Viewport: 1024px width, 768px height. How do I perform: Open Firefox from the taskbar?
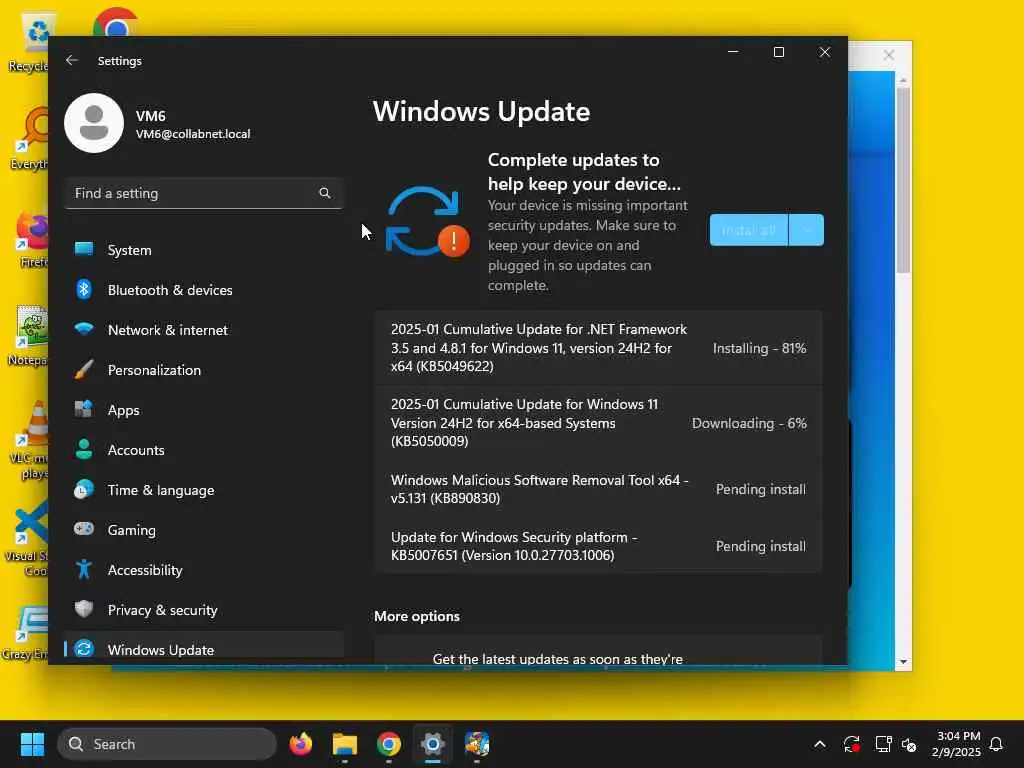300,744
